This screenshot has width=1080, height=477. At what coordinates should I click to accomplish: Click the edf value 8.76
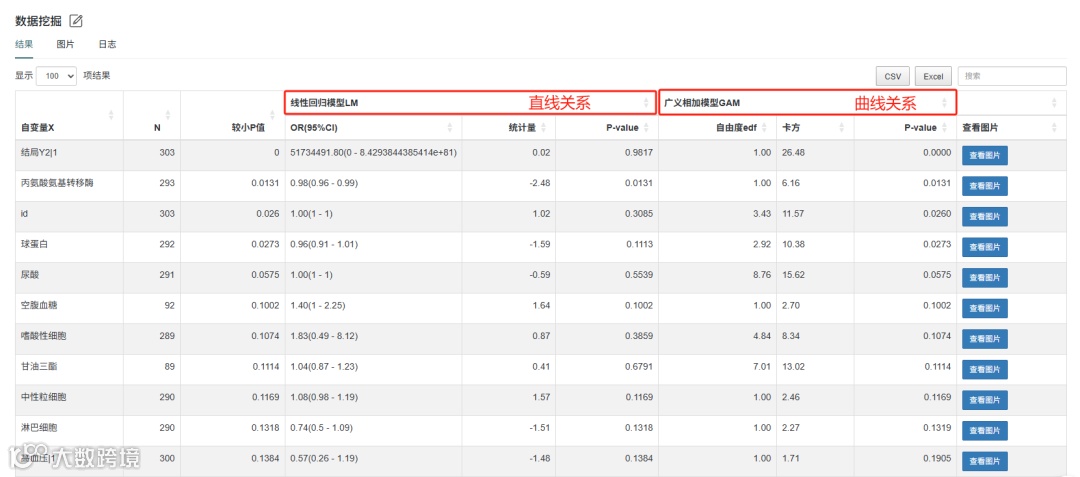click(762, 275)
